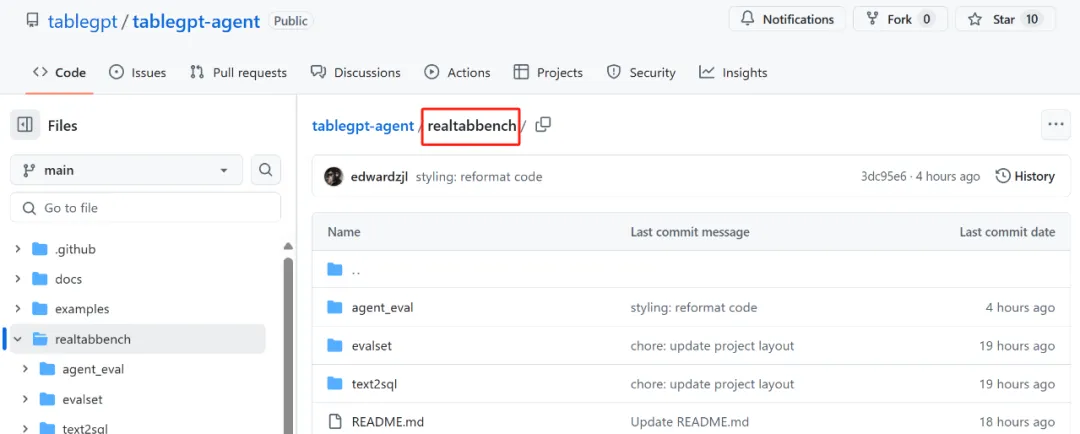This screenshot has height=434, width=1080.
Task: Click the edwardzjl avatar image
Action: (x=333, y=176)
